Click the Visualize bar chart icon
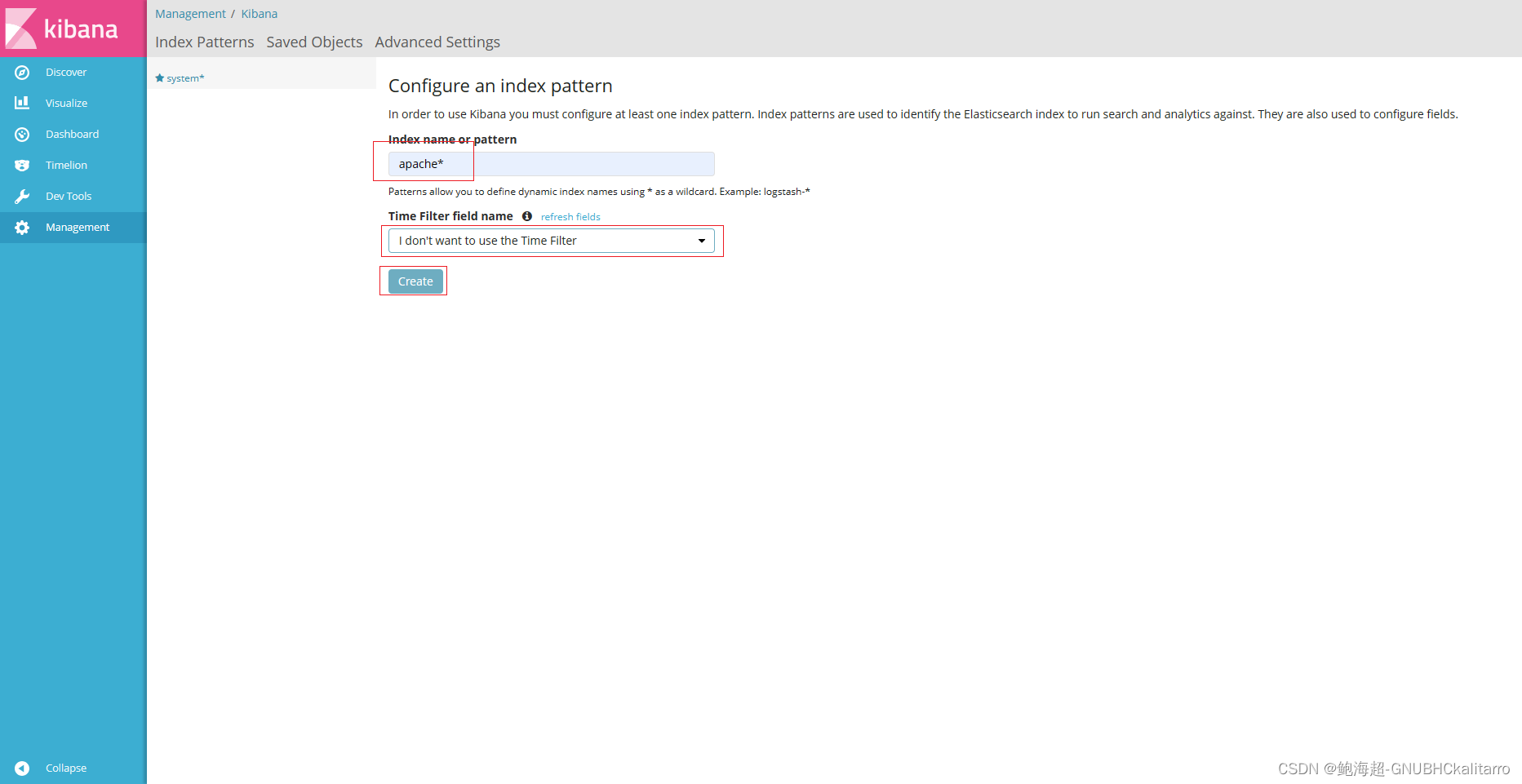 [22, 103]
